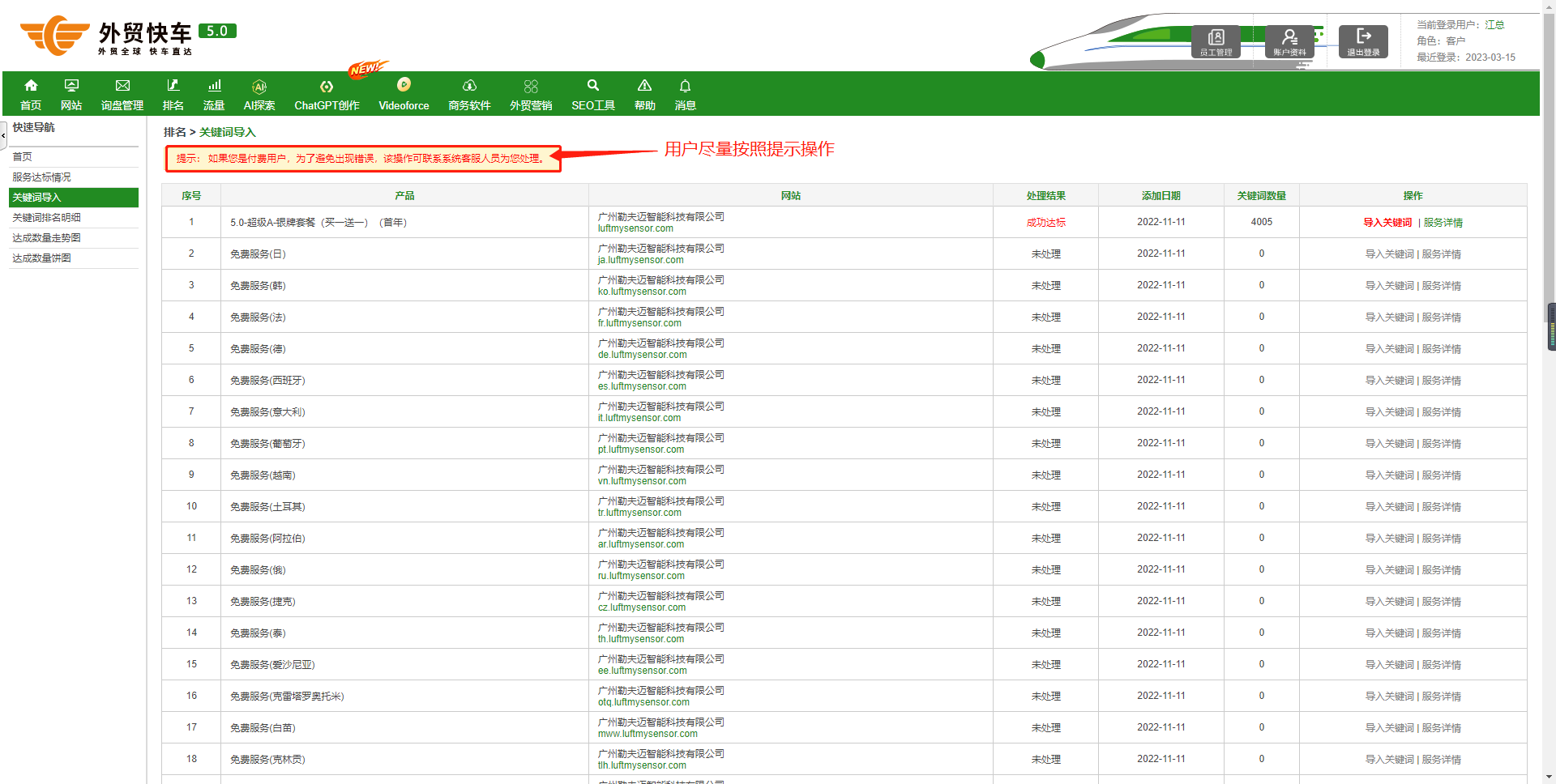
Task: Open the 帮助 help warning icon
Action: (x=644, y=86)
